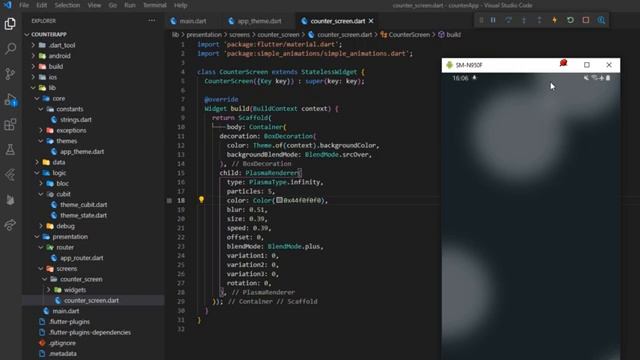Select counter_screen.dart in the explorer tree
The height and width of the screenshot is (360, 640).
point(91,300)
